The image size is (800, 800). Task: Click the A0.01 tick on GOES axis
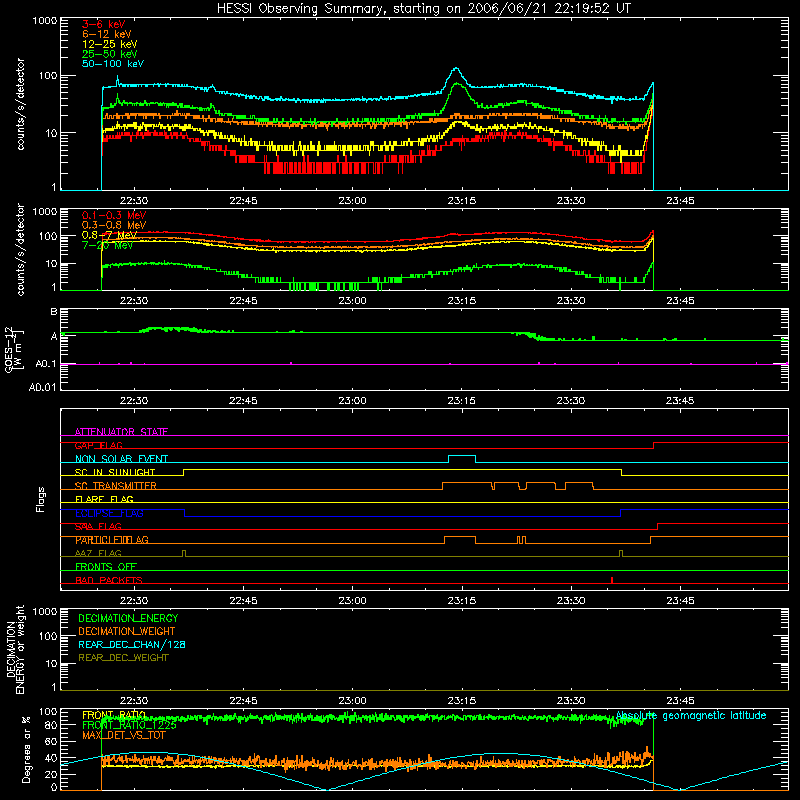[43, 387]
